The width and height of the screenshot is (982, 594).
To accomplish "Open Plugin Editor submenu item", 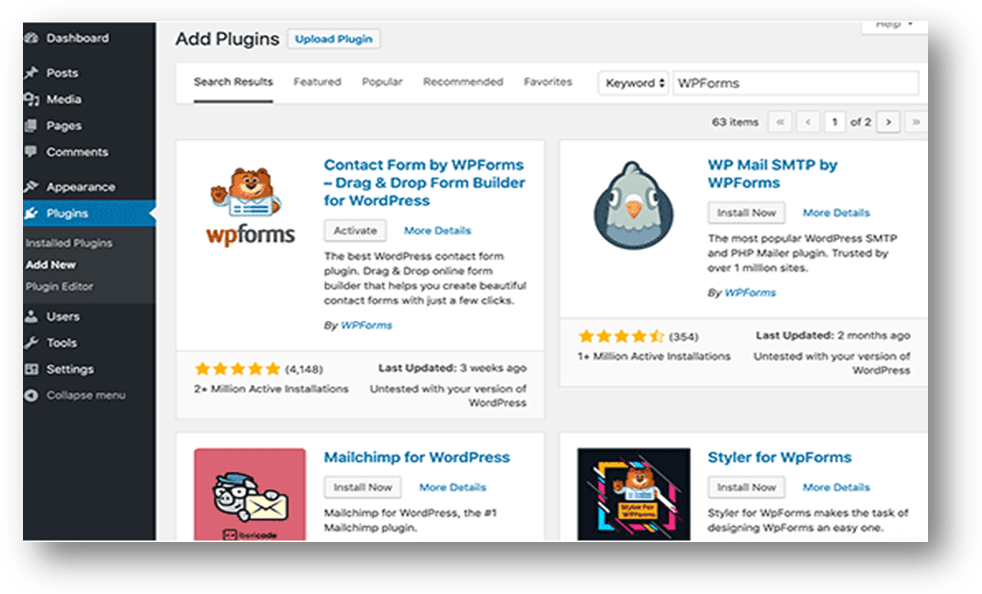I will (x=59, y=286).
